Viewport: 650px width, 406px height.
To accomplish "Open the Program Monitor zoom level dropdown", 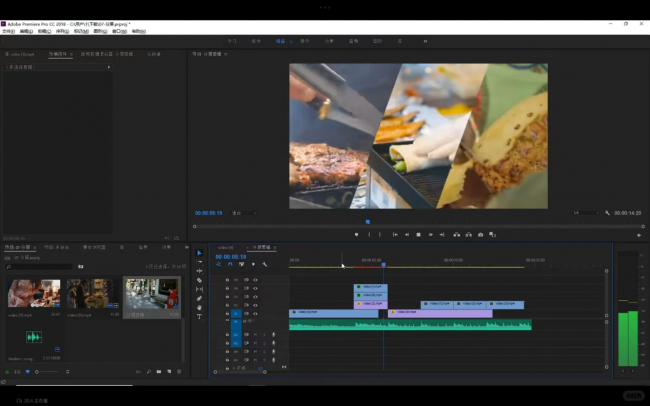I will (x=244, y=213).
